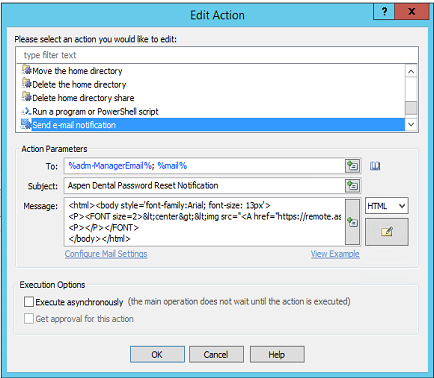The width and height of the screenshot is (434, 378).
Task: Insert value reference in To field
Action: click(353, 166)
